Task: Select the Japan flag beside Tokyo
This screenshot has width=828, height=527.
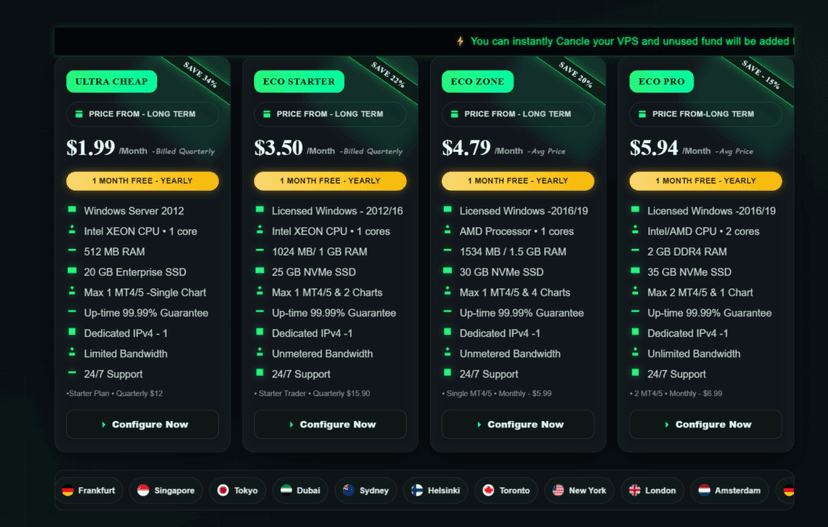Action: (x=223, y=491)
